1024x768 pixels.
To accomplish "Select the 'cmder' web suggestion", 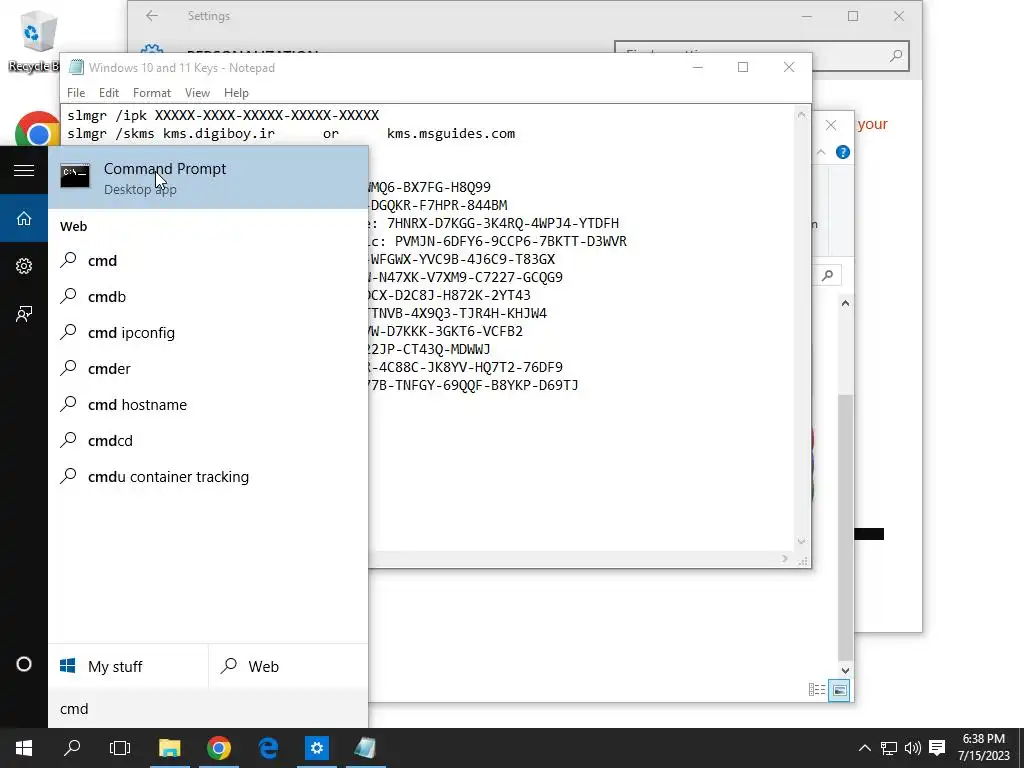I will pos(208,368).
